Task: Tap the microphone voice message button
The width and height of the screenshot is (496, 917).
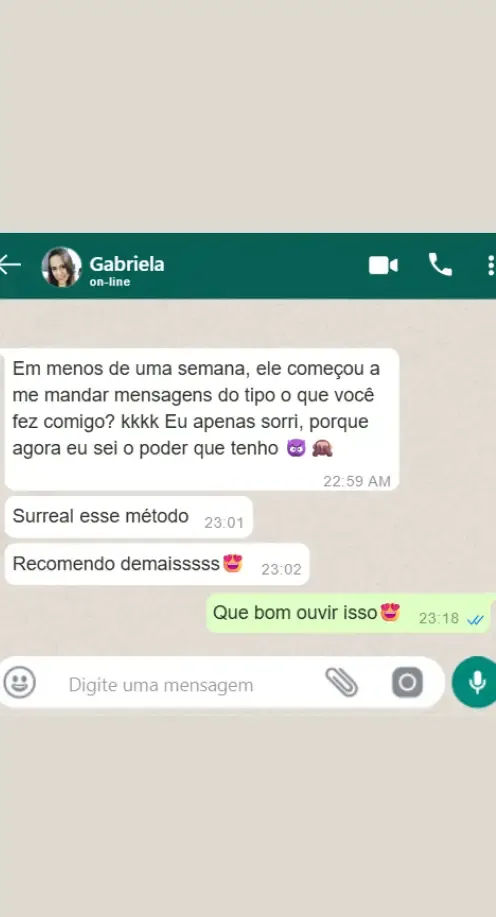Action: [476, 682]
